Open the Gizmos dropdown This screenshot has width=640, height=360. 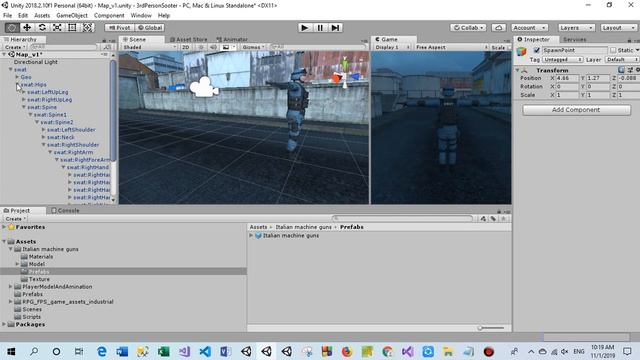point(253,47)
